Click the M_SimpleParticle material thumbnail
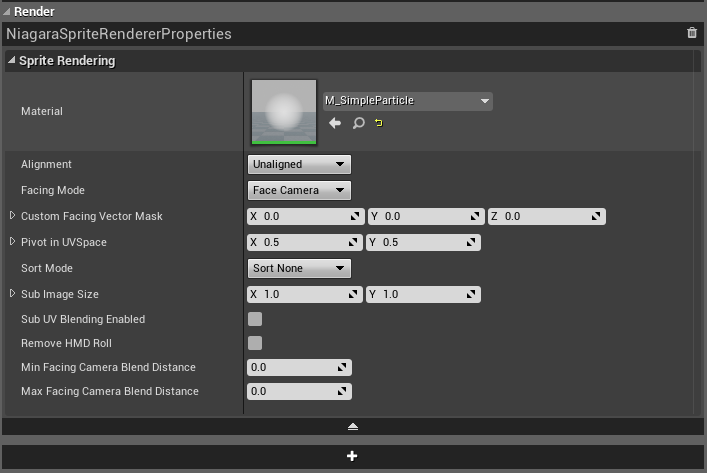Viewport: 707px width, 473px height. [x=284, y=112]
